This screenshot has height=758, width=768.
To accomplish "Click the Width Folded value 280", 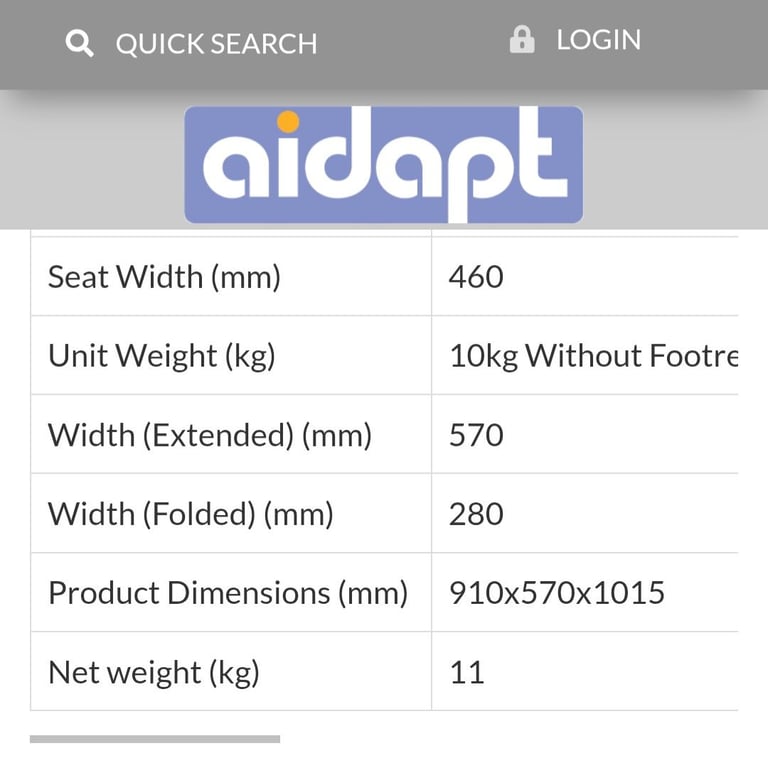I will pyautogui.click(x=476, y=514).
